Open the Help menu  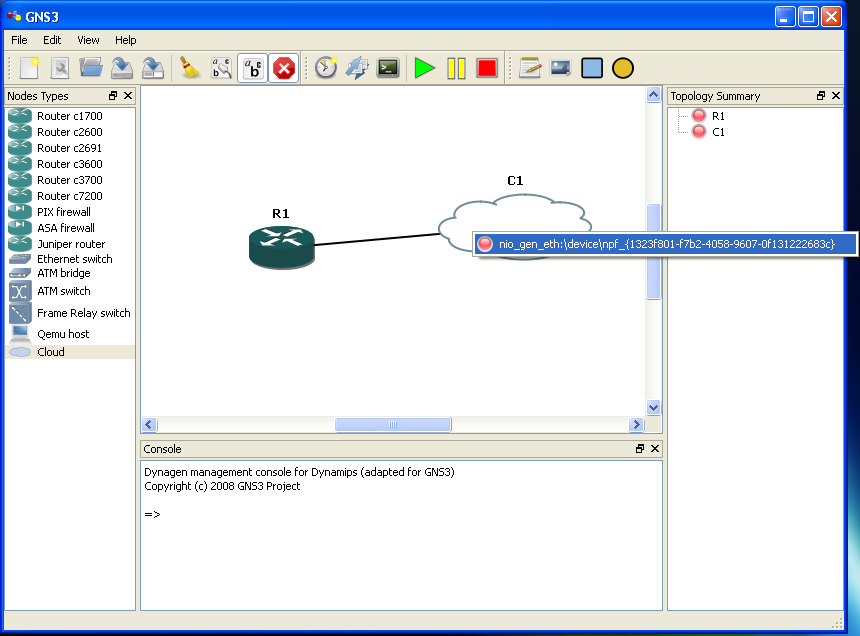126,40
